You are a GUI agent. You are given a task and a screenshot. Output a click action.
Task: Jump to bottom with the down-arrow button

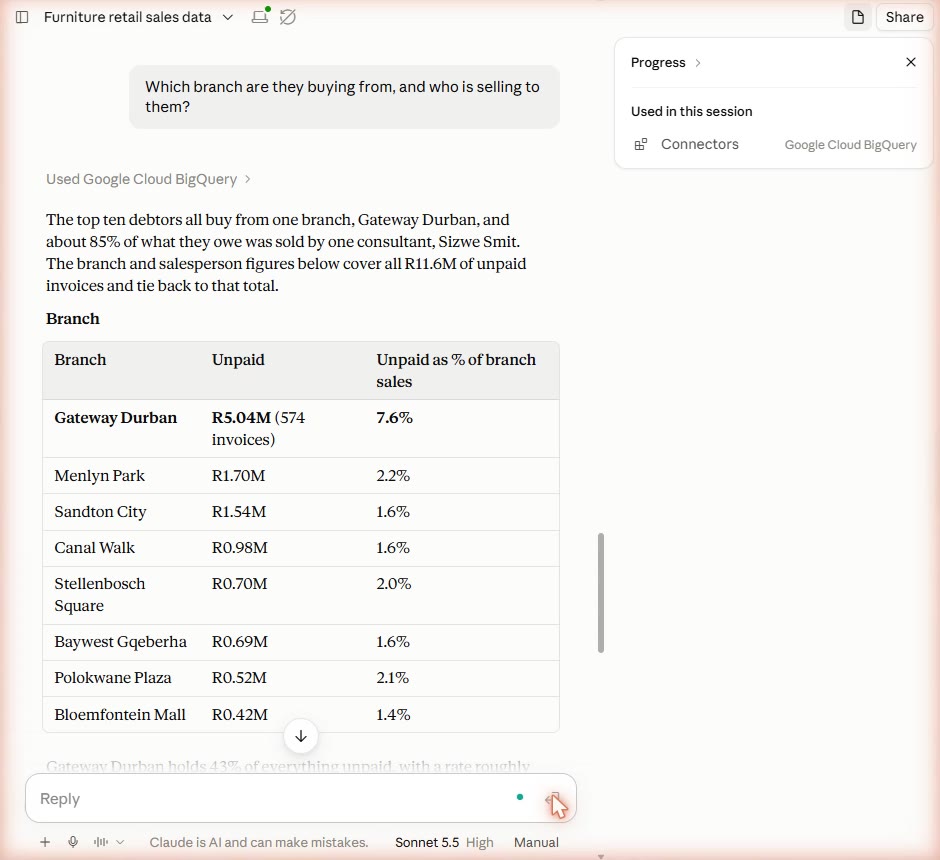click(x=301, y=736)
